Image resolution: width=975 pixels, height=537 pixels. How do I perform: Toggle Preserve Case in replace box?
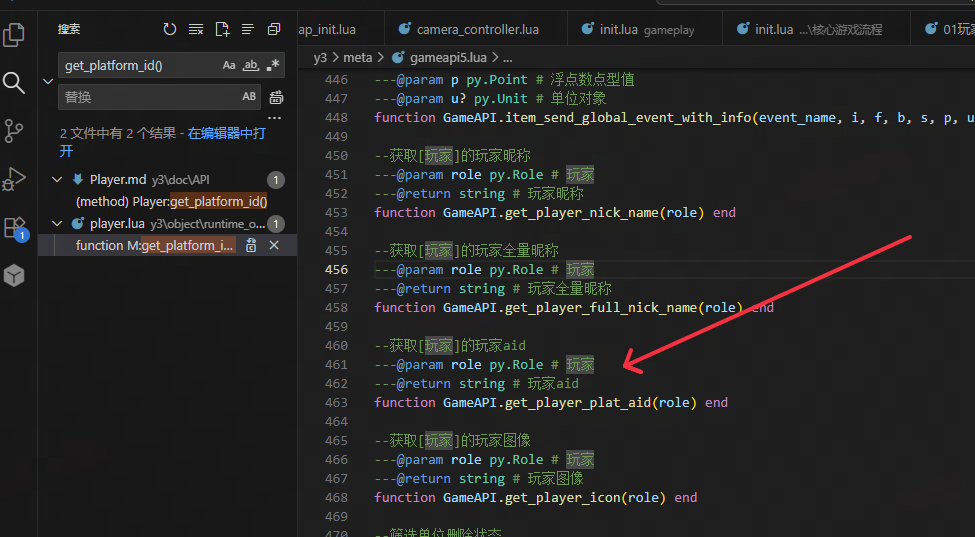point(249,97)
